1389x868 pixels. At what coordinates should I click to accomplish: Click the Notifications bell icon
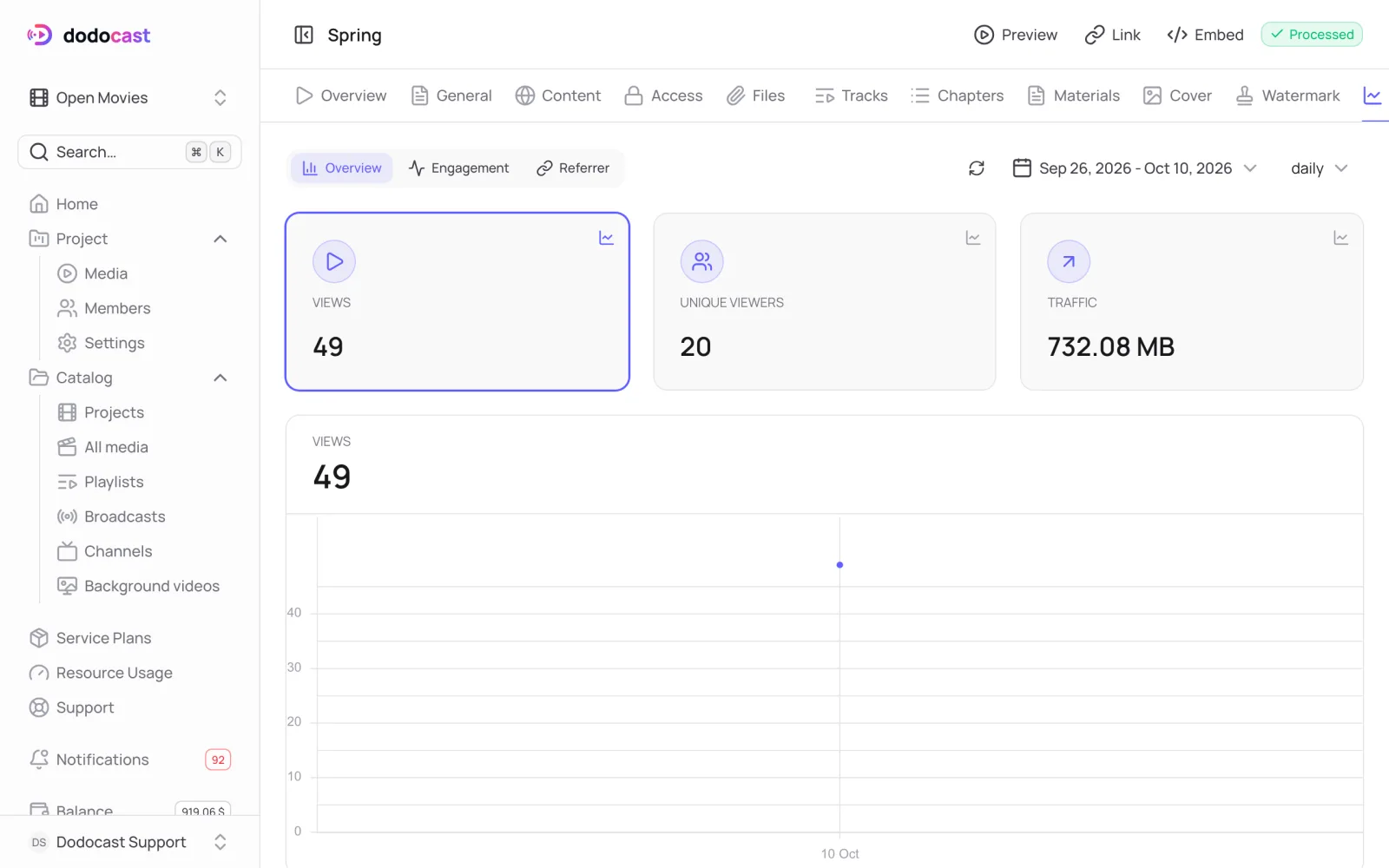tap(39, 759)
